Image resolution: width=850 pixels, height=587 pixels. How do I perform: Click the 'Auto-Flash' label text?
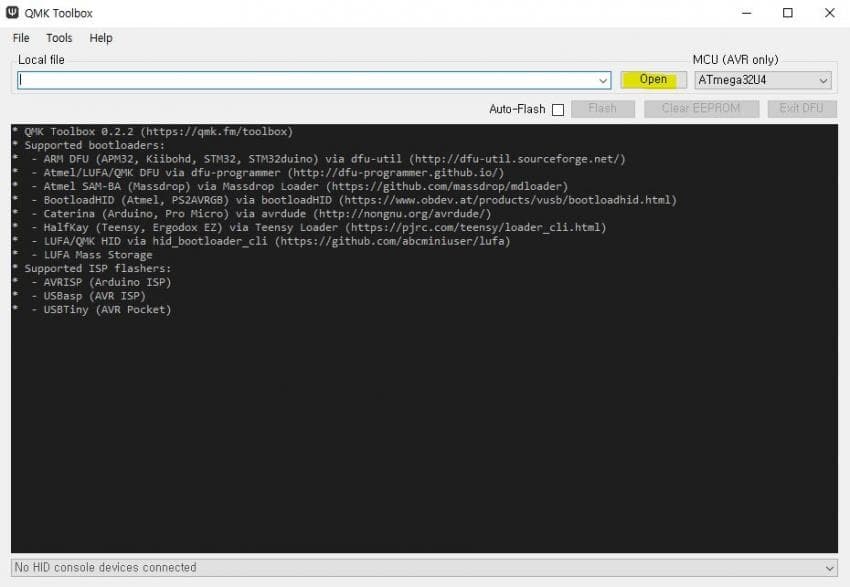[x=517, y=109]
